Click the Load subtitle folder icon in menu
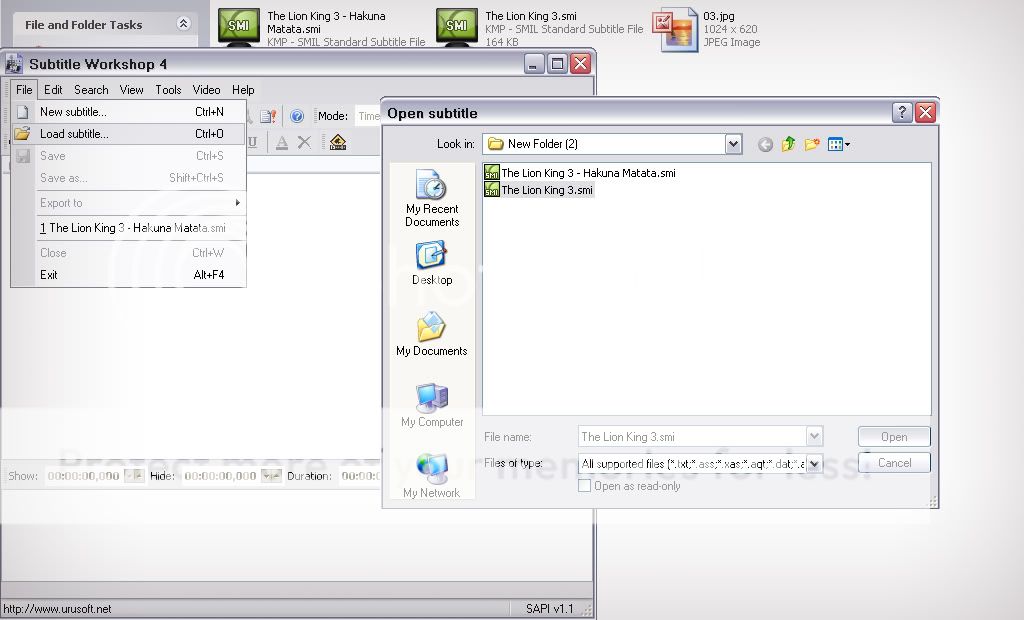This screenshot has height=620, width=1024. pyautogui.click(x=22, y=134)
